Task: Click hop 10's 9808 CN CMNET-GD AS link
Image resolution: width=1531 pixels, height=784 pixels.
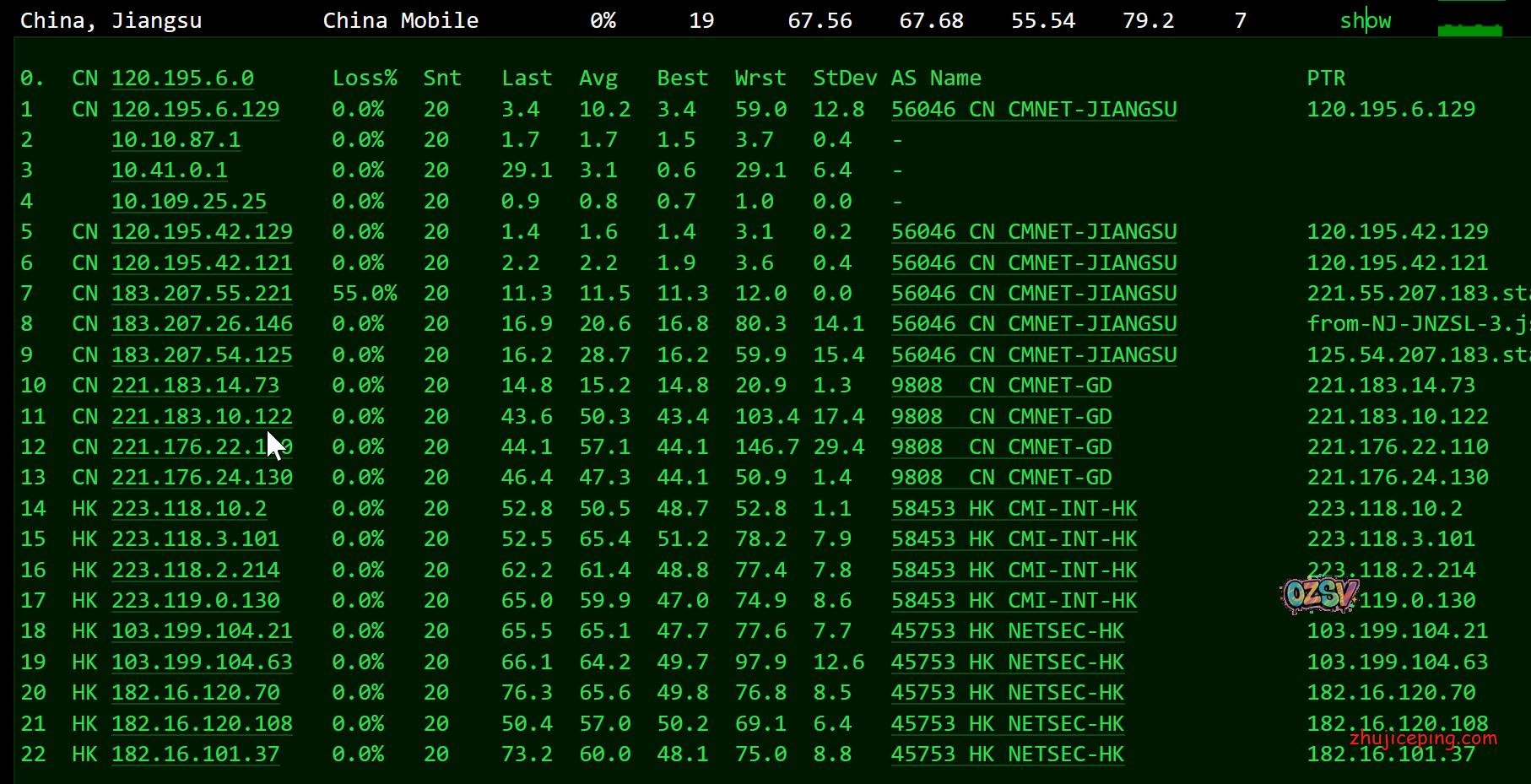Action: [1001, 386]
